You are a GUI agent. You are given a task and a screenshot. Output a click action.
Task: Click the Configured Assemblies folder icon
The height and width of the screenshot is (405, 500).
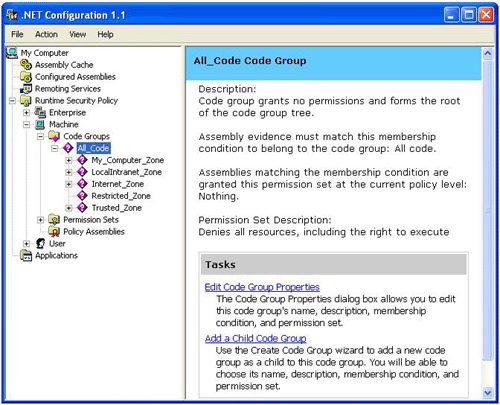(26, 77)
